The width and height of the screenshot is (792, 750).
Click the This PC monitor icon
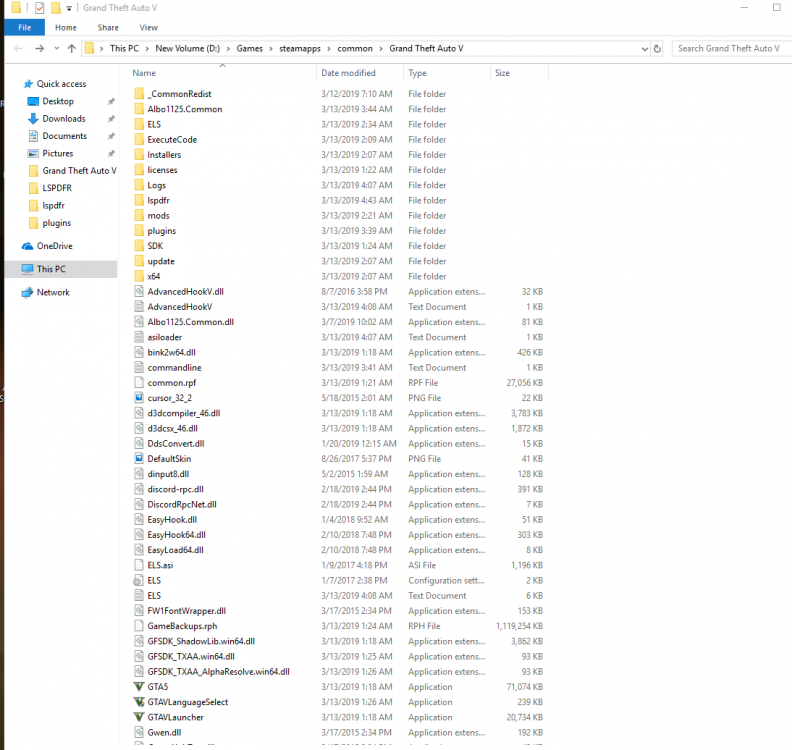27,269
